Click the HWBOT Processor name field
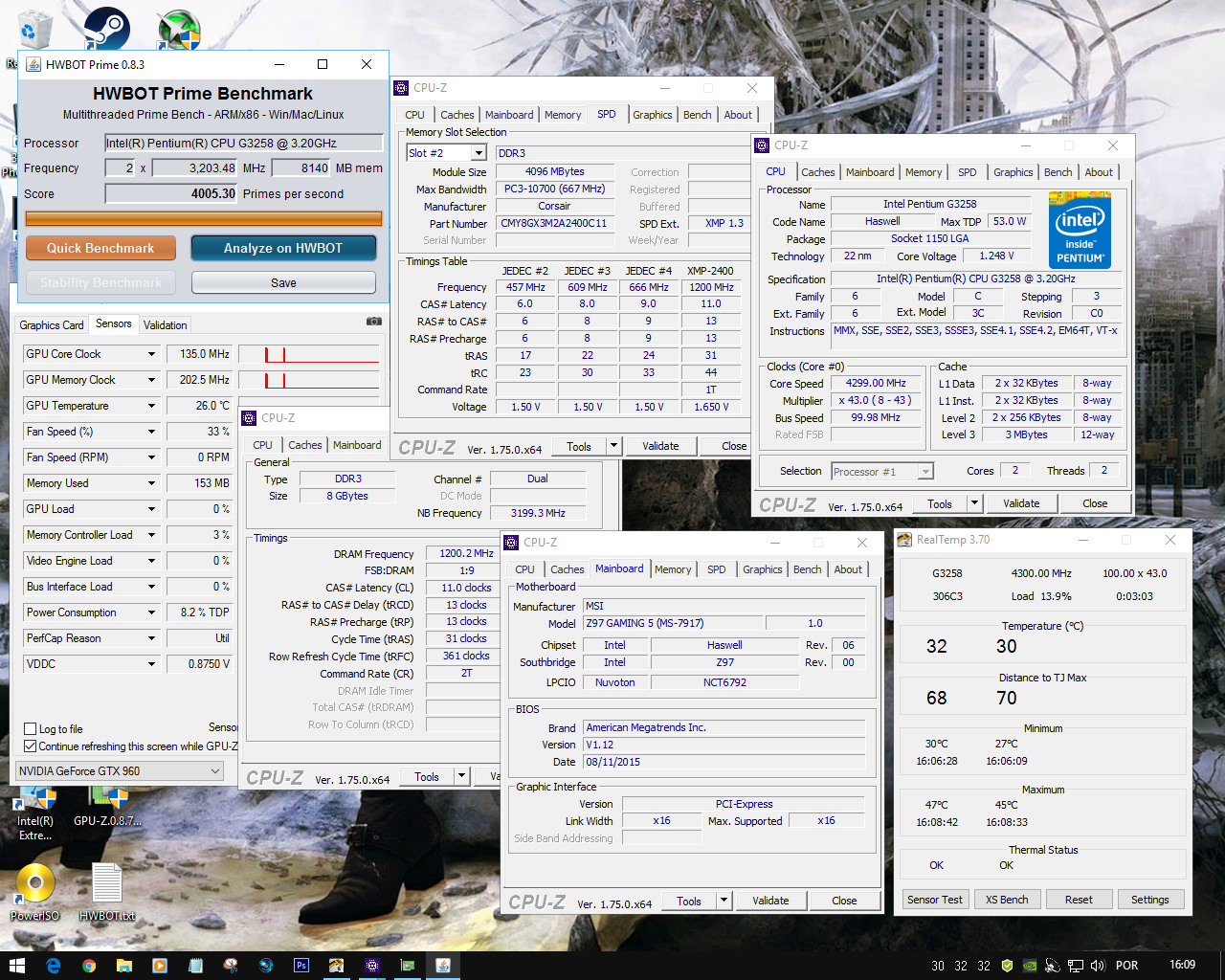 pos(244,143)
